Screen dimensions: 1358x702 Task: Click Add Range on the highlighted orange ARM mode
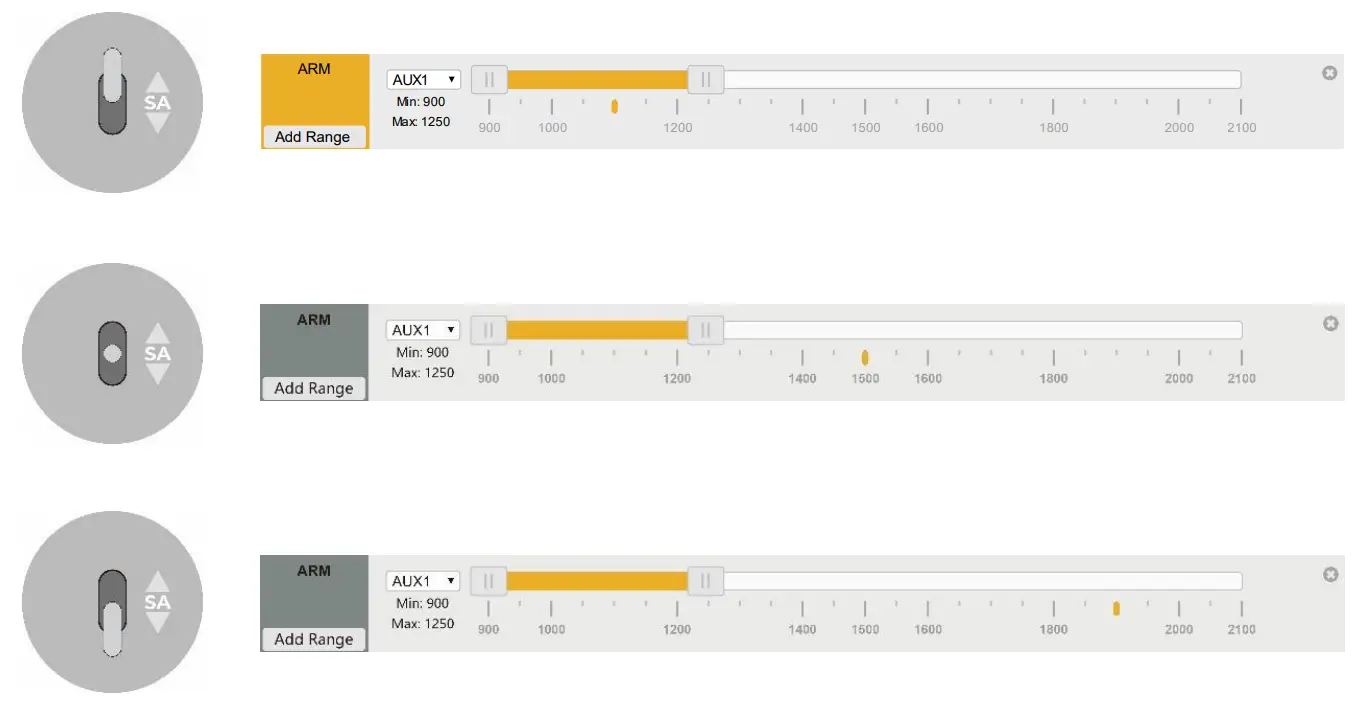(x=313, y=137)
